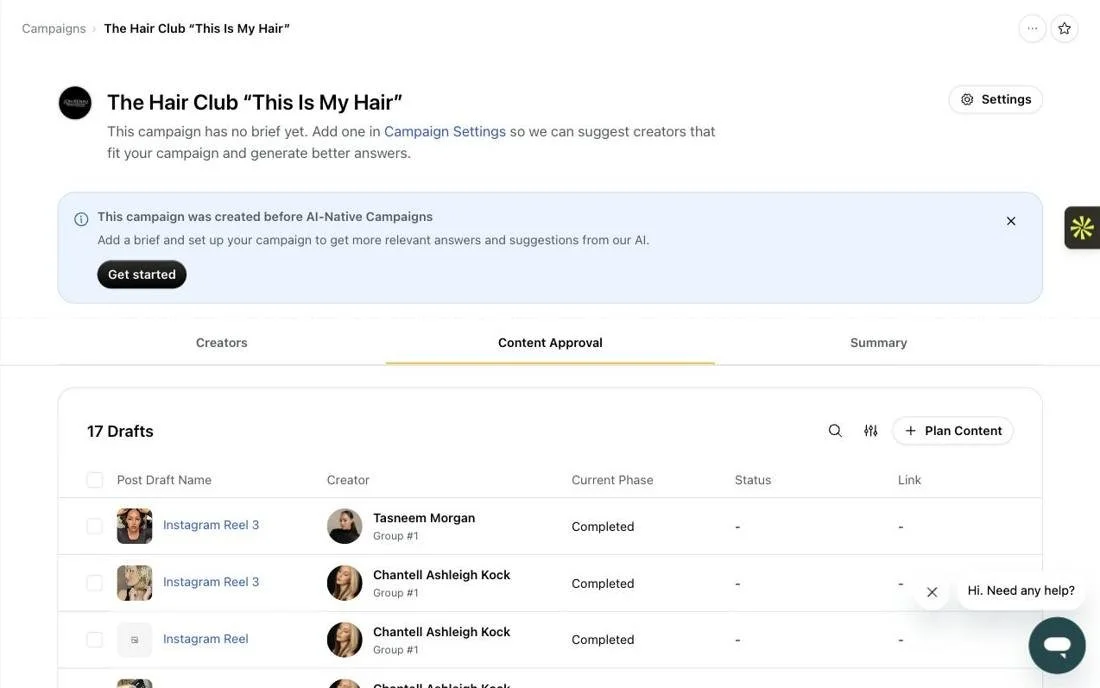This screenshot has width=1100, height=688.
Task: Click the Post Draft Name column header
Action: (164, 480)
